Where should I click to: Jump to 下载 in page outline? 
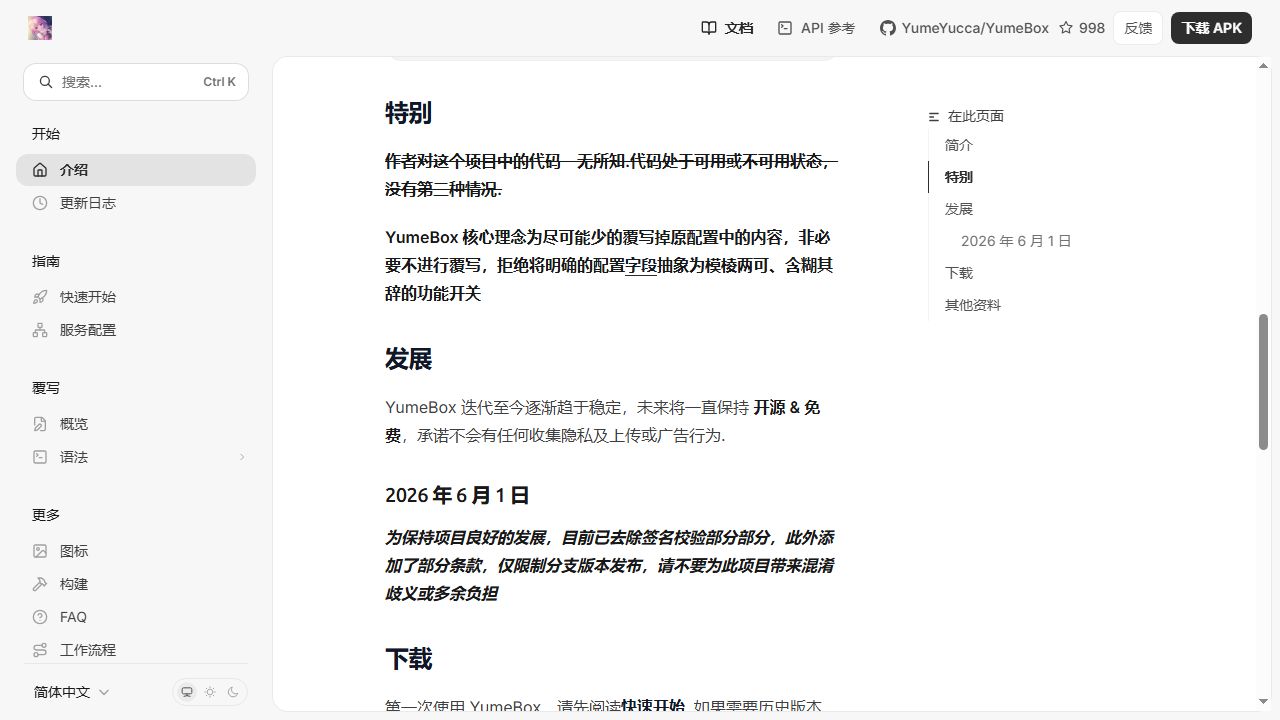click(959, 273)
